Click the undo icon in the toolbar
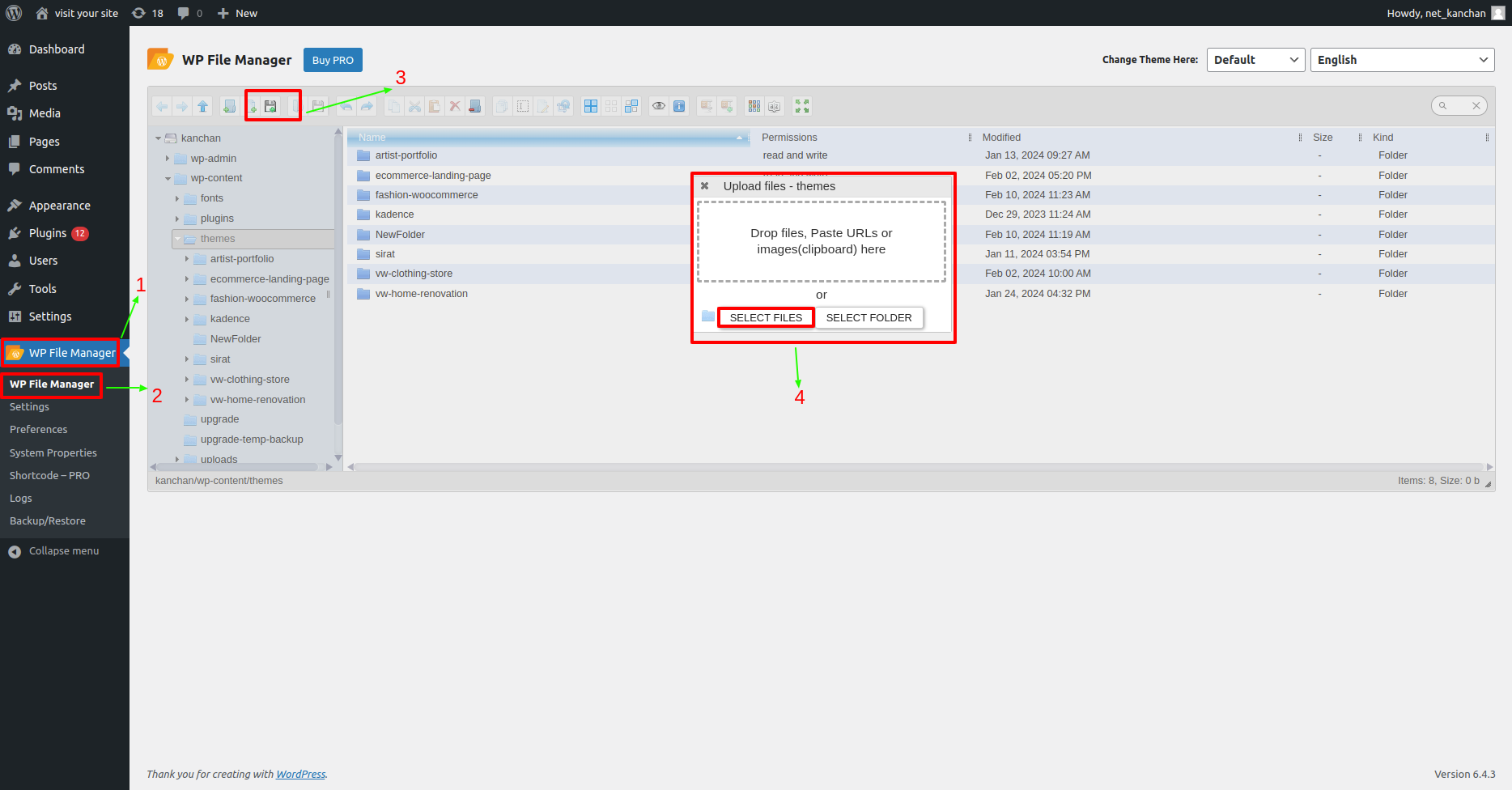The height and width of the screenshot is (790, 1512). click(x=346, y=106)
